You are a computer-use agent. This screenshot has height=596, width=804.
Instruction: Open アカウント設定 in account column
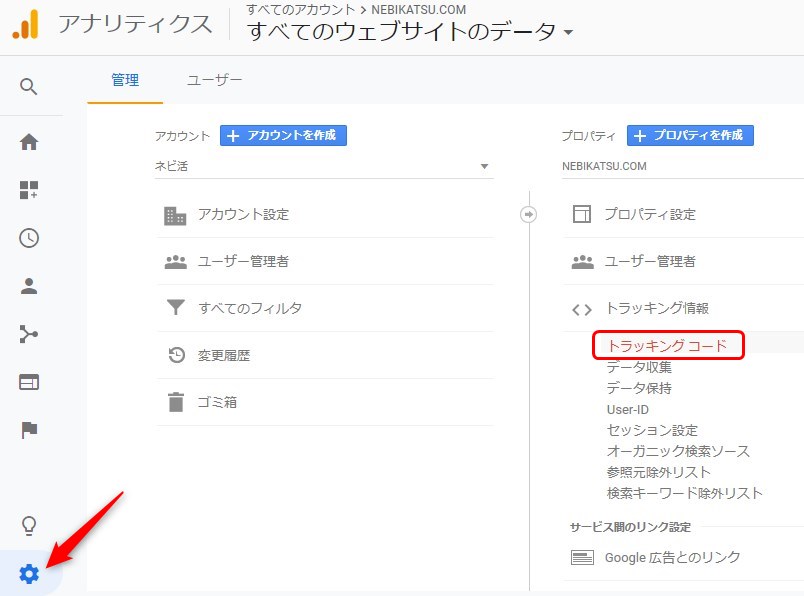(x=244, y=215)
